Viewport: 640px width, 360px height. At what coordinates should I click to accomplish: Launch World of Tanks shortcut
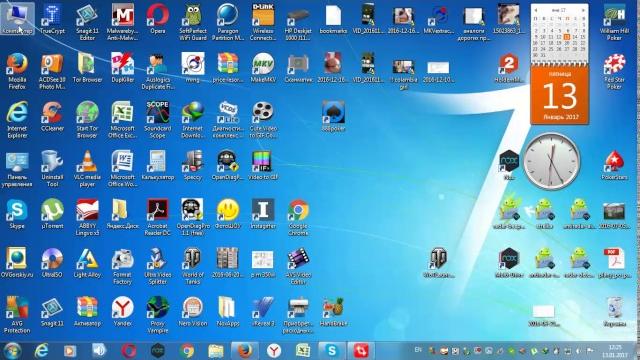[193, 266]
